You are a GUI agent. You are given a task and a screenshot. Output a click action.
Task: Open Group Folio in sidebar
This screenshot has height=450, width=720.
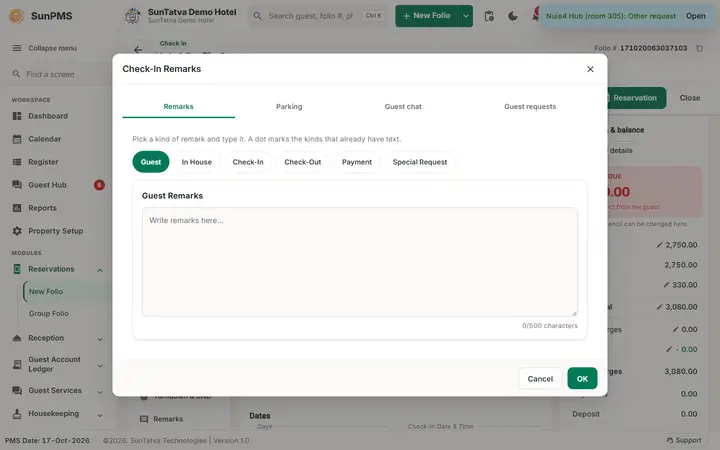[x=49, y=314]
